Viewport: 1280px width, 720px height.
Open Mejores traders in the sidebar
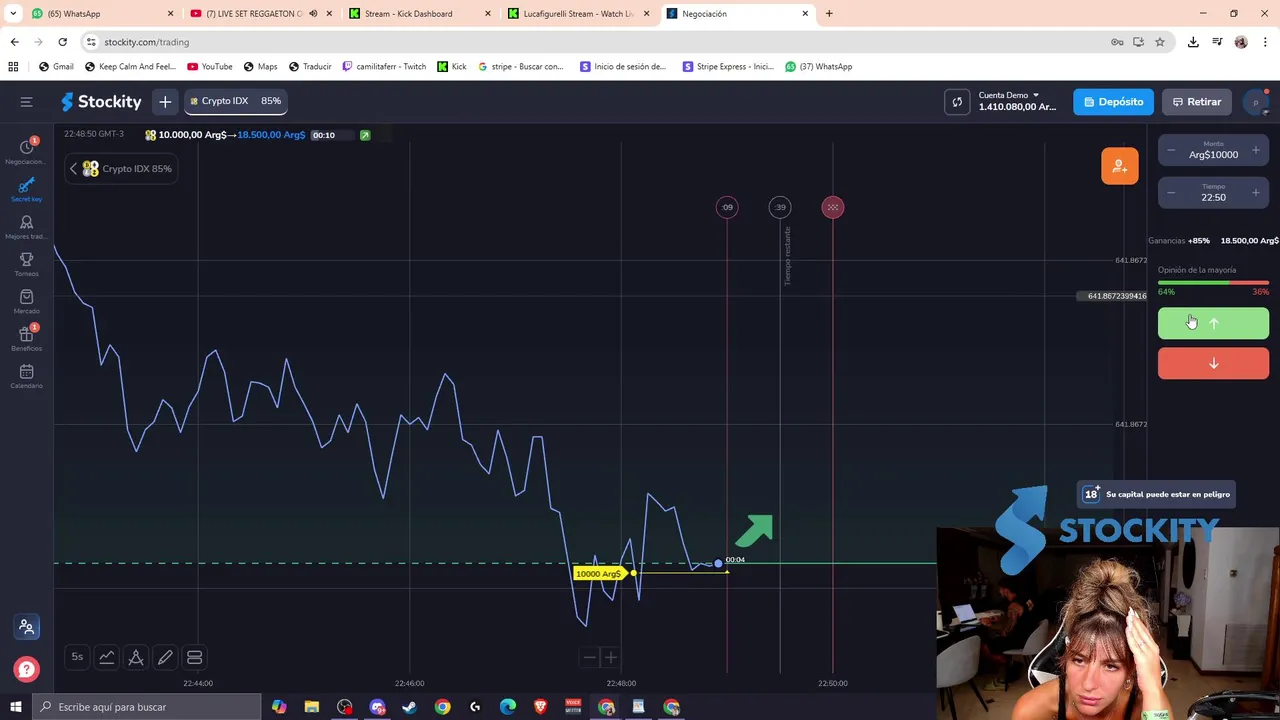point(26,227)
